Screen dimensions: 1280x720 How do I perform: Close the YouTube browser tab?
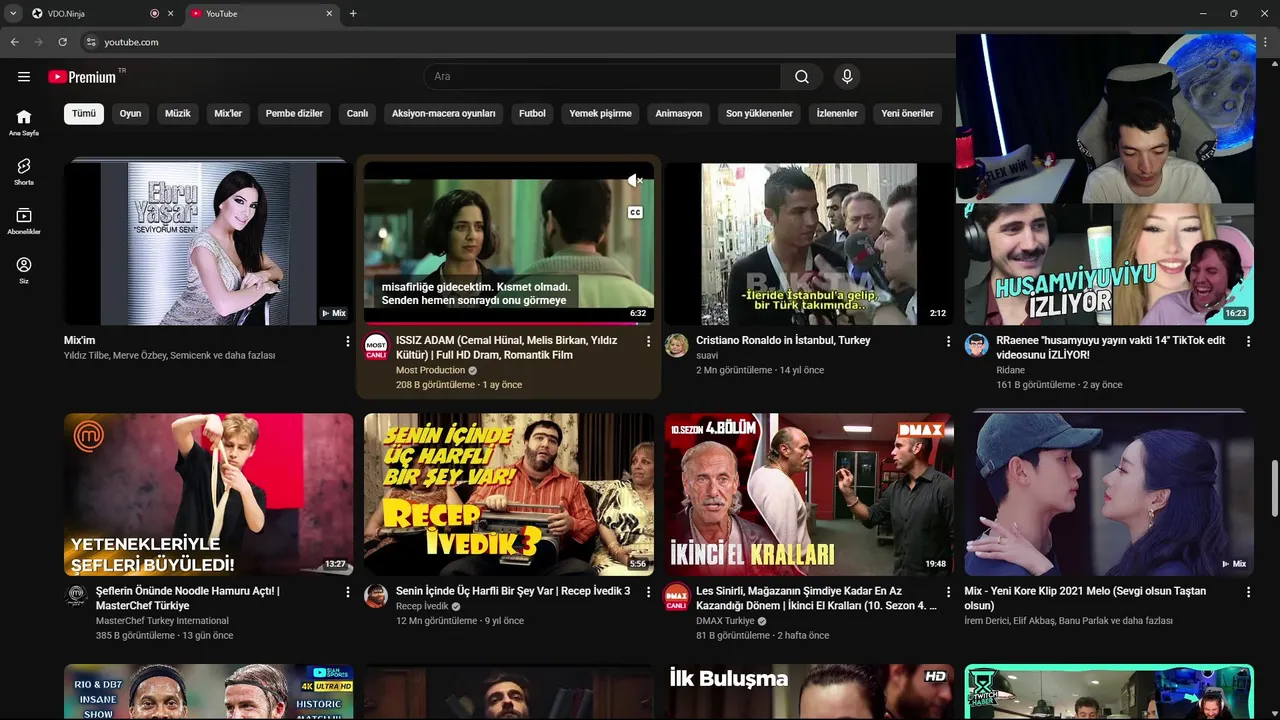329,14
